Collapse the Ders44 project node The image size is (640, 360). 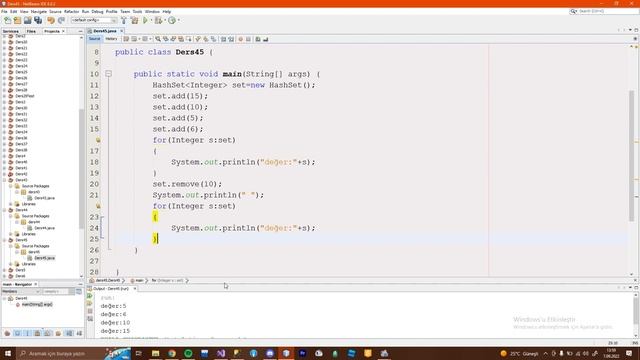pos(4,210)
